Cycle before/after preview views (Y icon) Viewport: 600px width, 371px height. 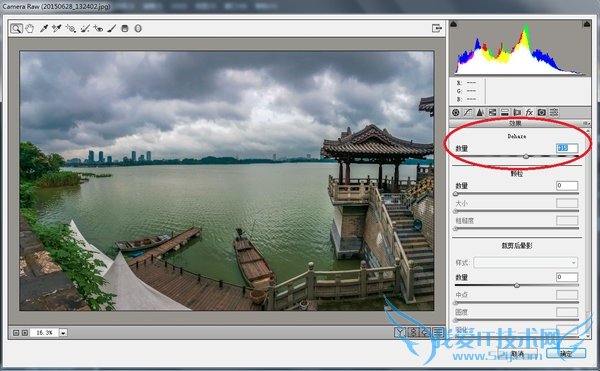(400, 332)
